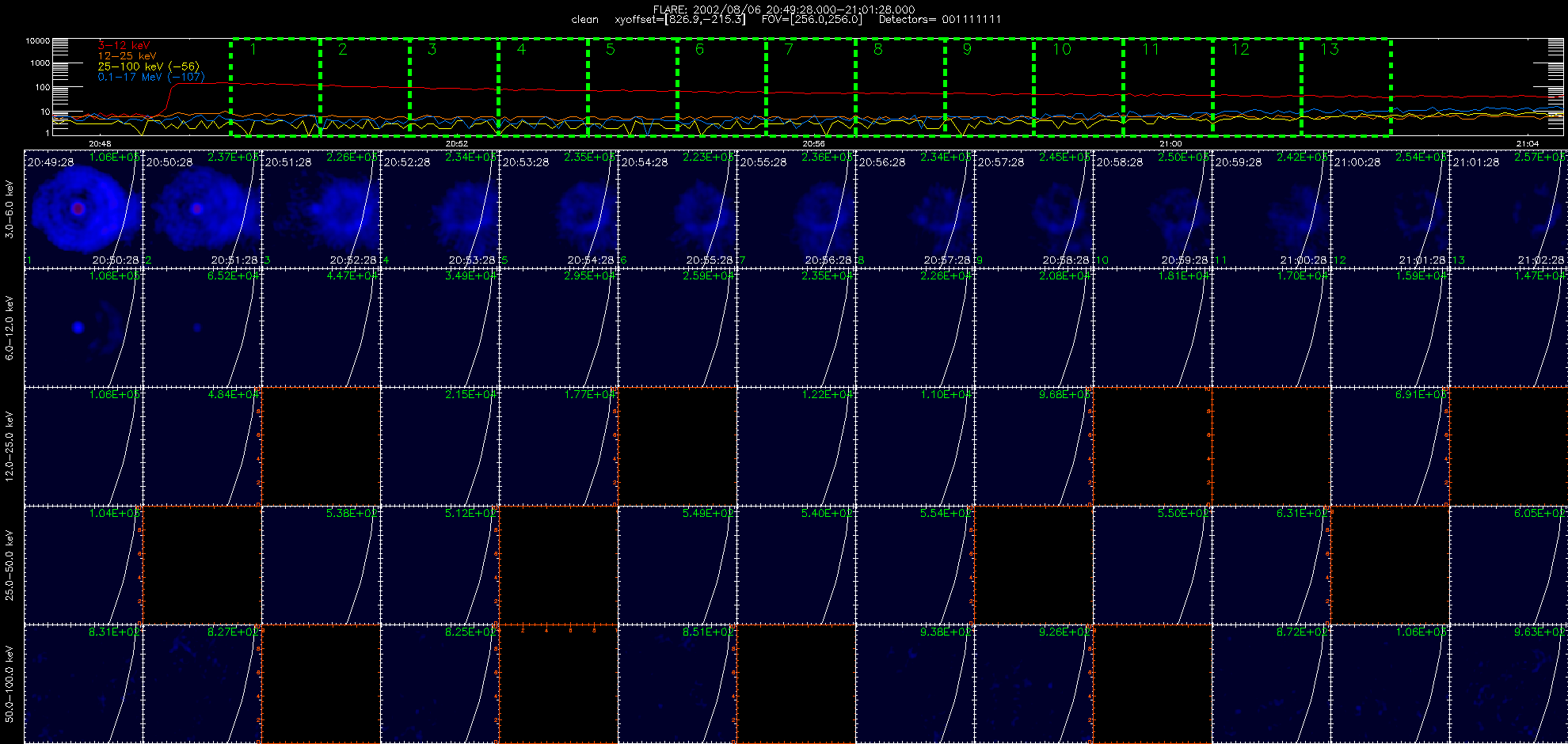1568x744 pixels.
Task: Open the 50-100 keV image labeled 8.27E+02
Action: click(202, 684)
